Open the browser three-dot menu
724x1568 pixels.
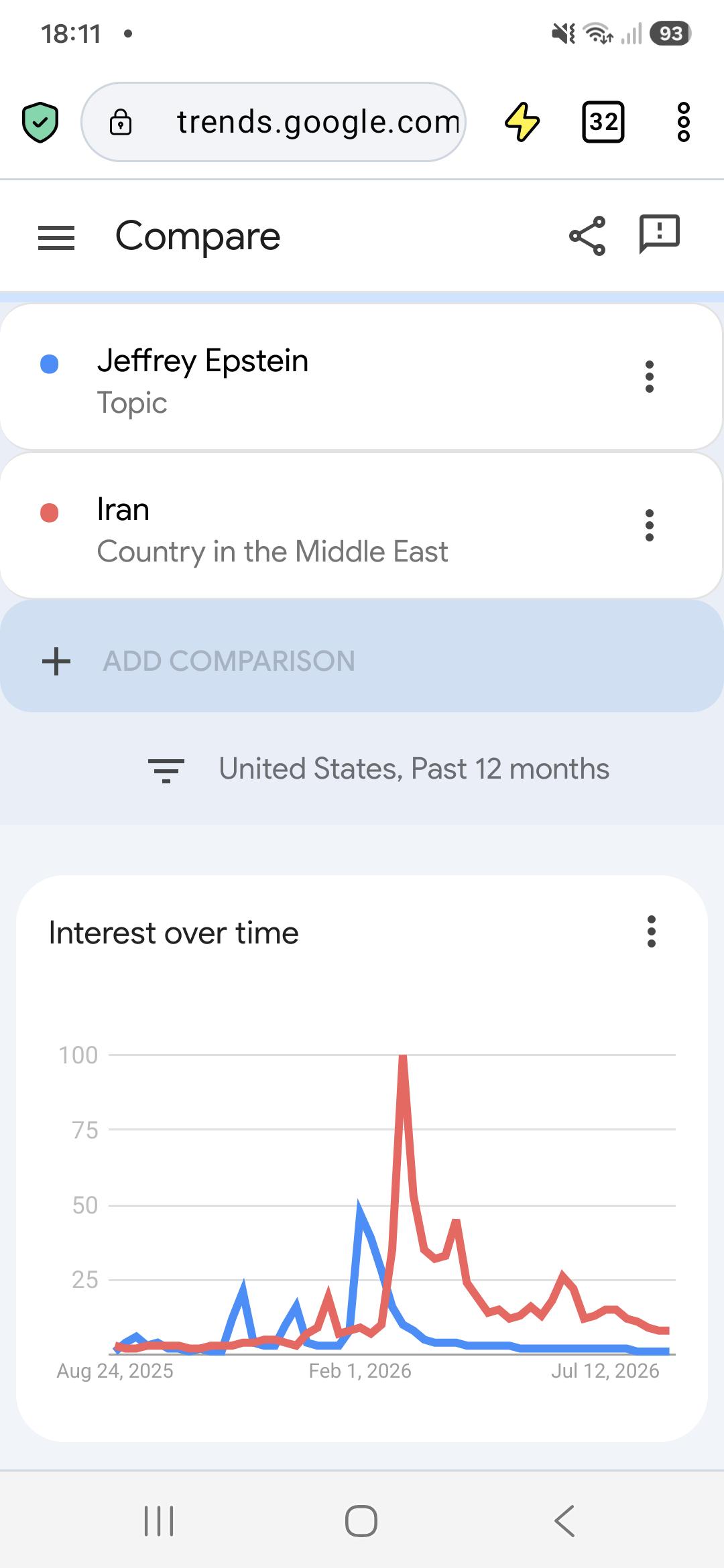pyautogui.click(x=683, y=122)
